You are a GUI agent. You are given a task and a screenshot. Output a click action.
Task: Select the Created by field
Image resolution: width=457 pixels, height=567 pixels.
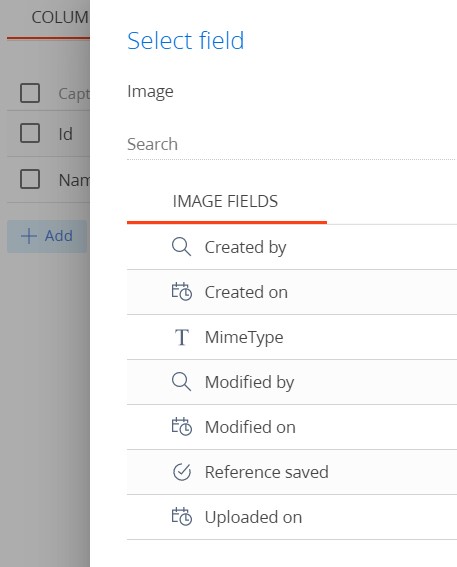tap(292, 247)
